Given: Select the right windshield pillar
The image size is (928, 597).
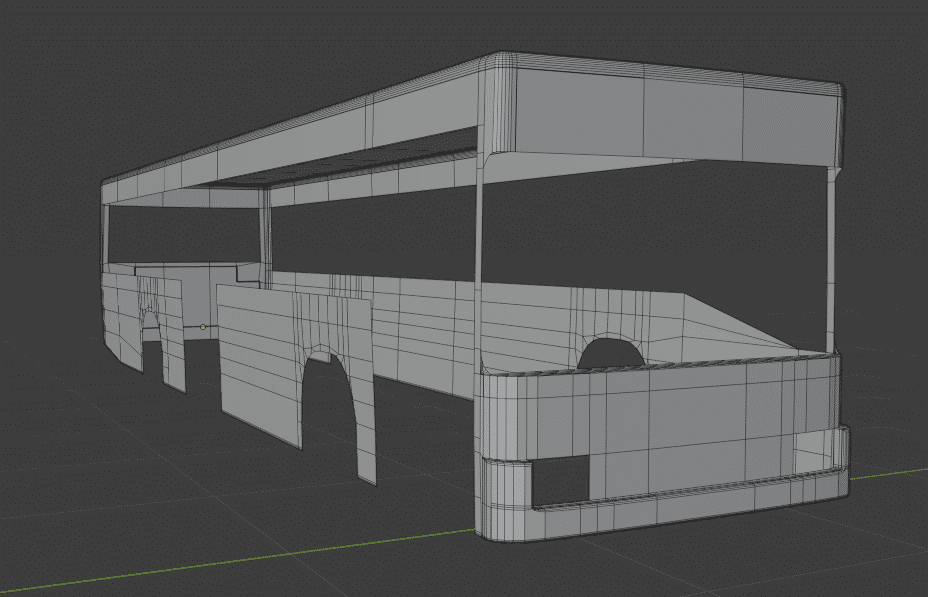Looking at the screenshot, I should pyautogui.click(x=831, y=260).
